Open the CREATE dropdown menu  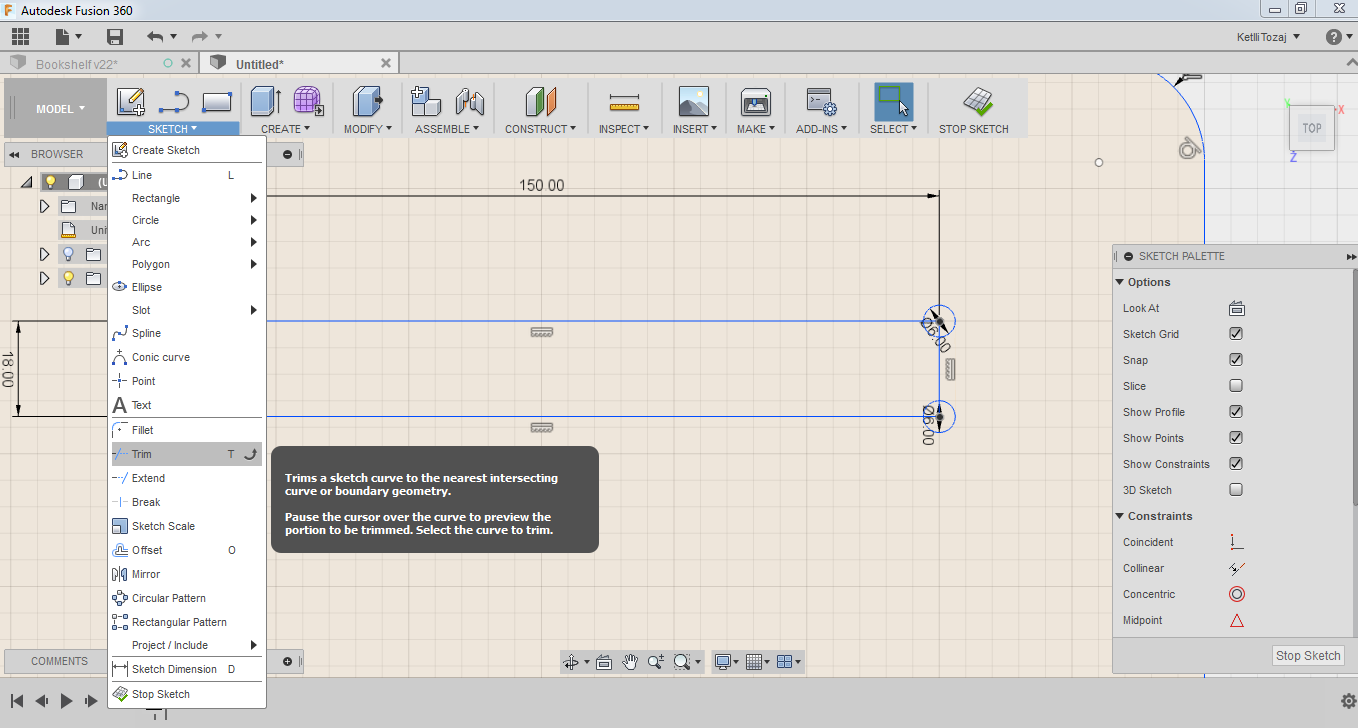pyautogui.click(x=286, y=129)
